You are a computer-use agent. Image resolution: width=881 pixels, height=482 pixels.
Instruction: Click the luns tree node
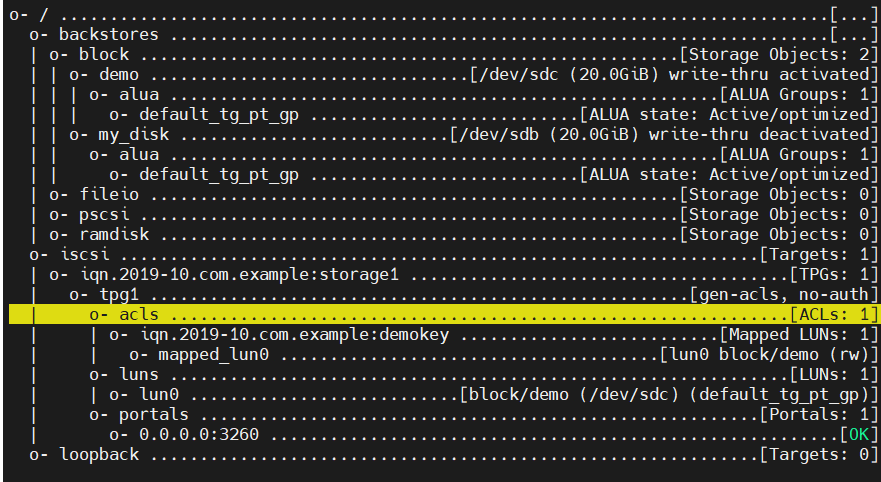(x=139, y=375)
